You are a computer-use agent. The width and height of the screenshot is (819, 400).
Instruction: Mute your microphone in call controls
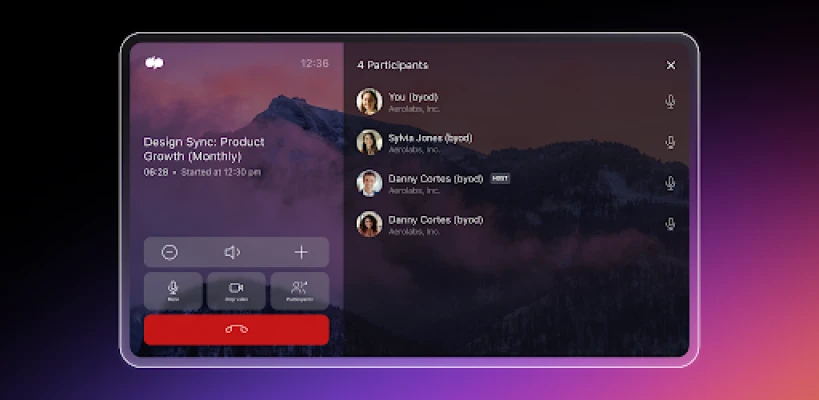[173, 290]
